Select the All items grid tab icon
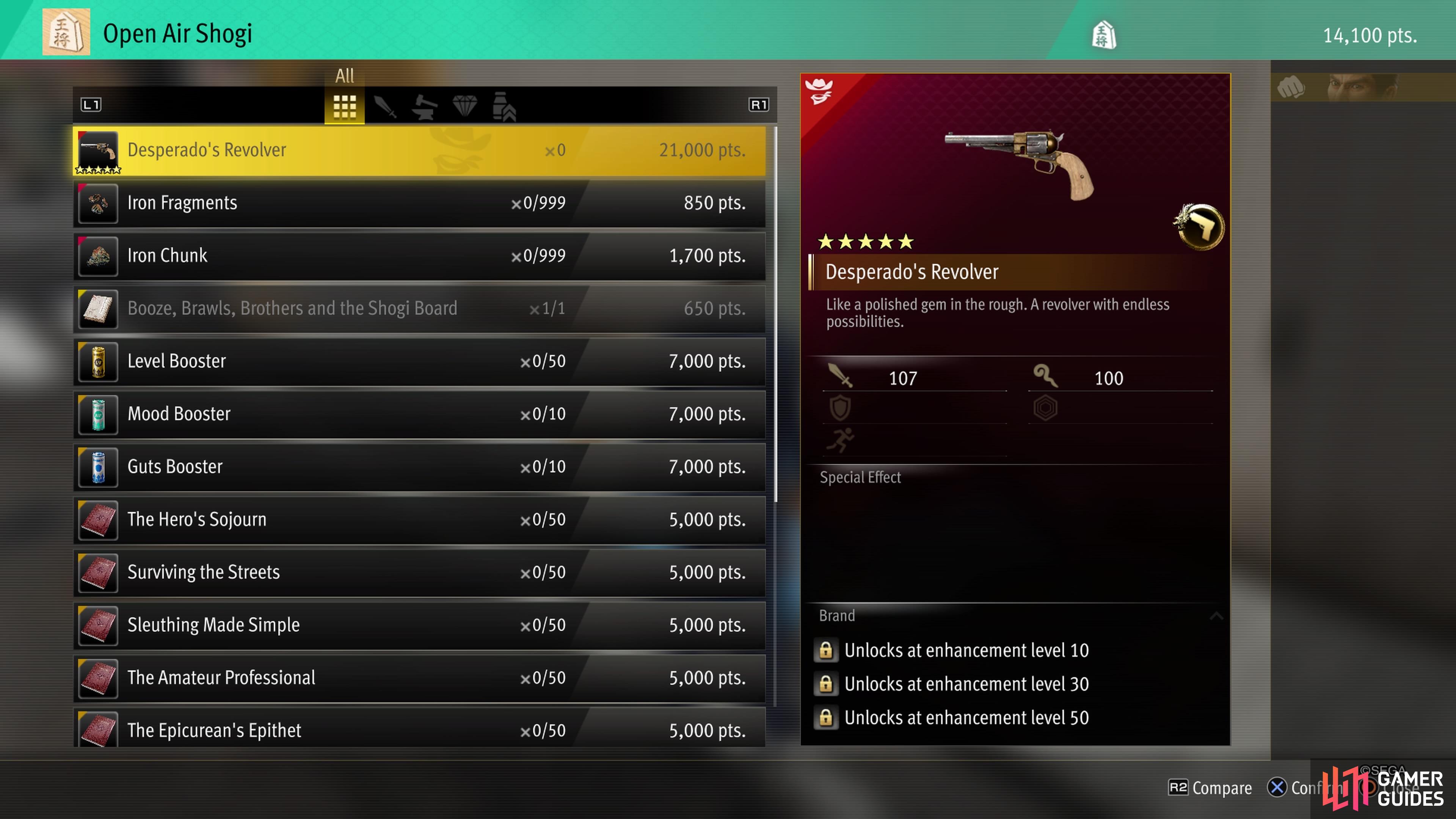This screenshot has width=1456, height=819. coord(344,106)
